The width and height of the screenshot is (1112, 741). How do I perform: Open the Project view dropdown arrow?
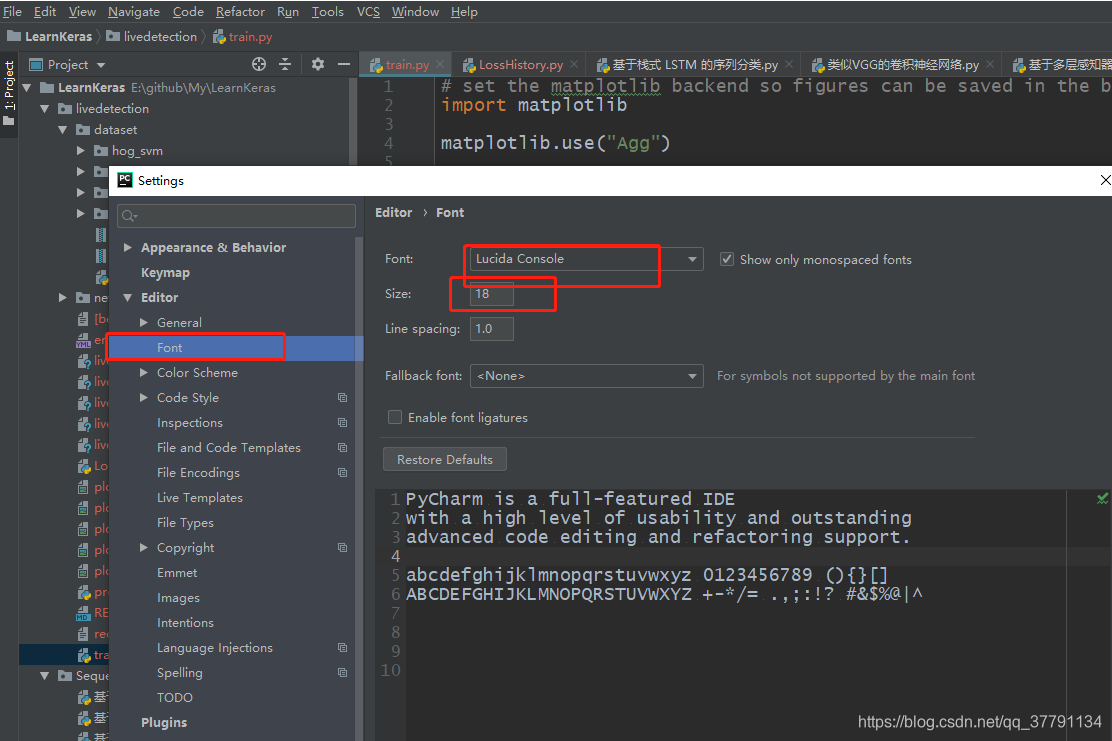coord(101,65)
